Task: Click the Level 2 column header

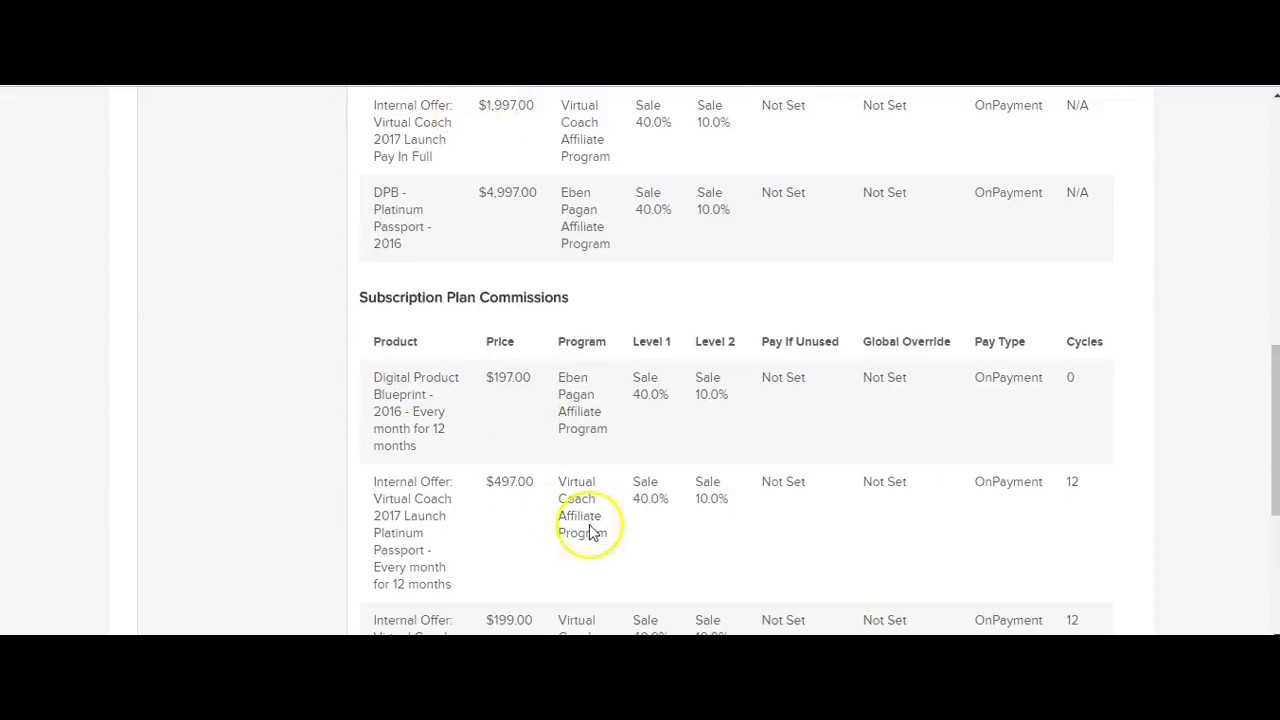Action: click(x=715, y=341)
